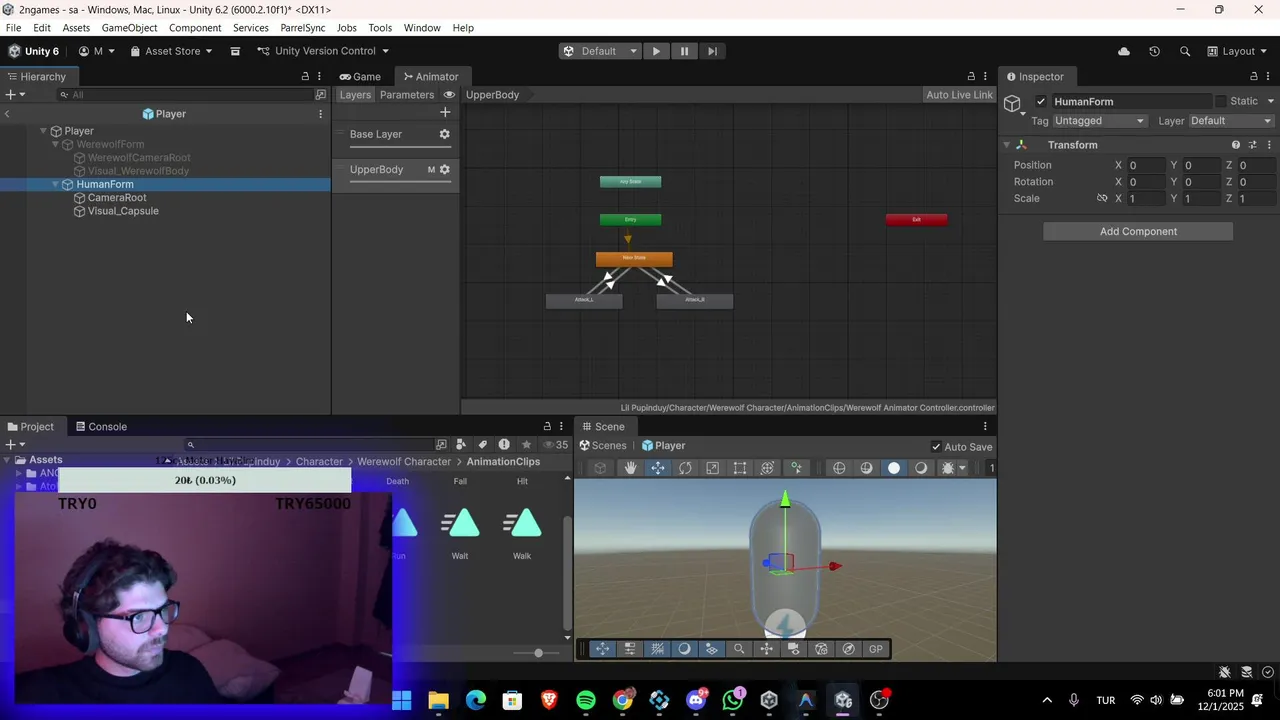1280x720 pixels.
Task: Open the GameObject menu
Action: pyautogui.click(x=129, y=28)
